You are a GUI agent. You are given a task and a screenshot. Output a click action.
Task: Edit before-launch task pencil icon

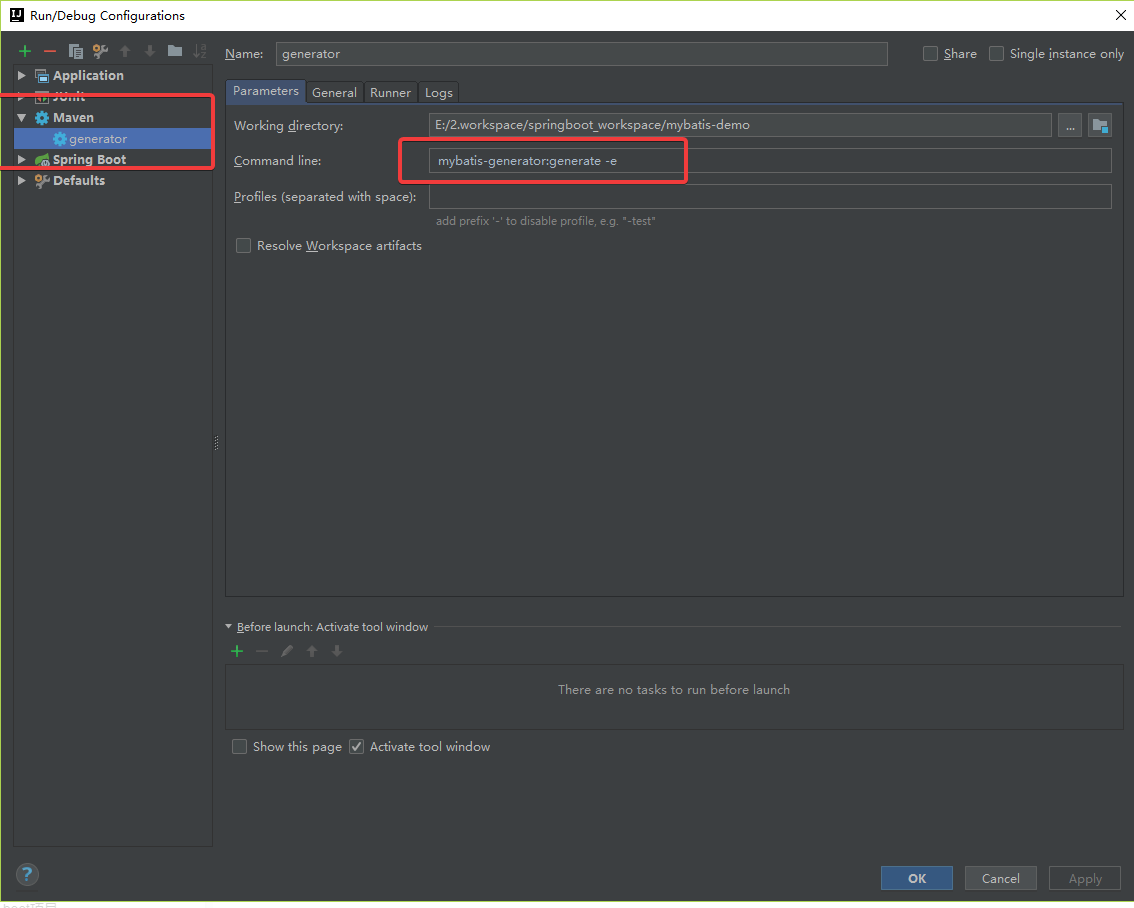287,651
